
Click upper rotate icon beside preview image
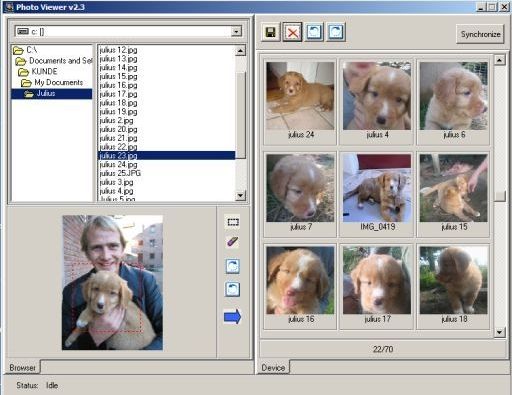(232, 266)
